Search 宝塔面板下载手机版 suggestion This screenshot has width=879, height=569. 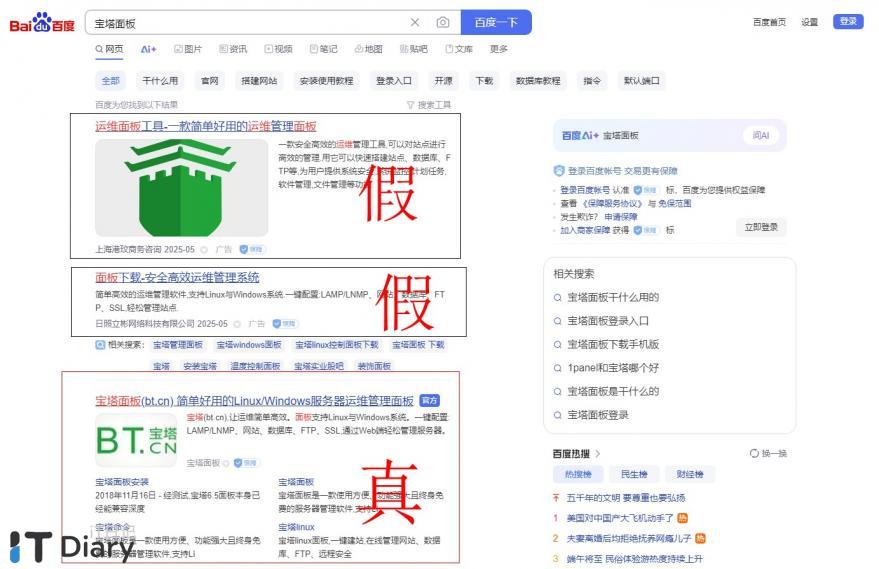613,344
